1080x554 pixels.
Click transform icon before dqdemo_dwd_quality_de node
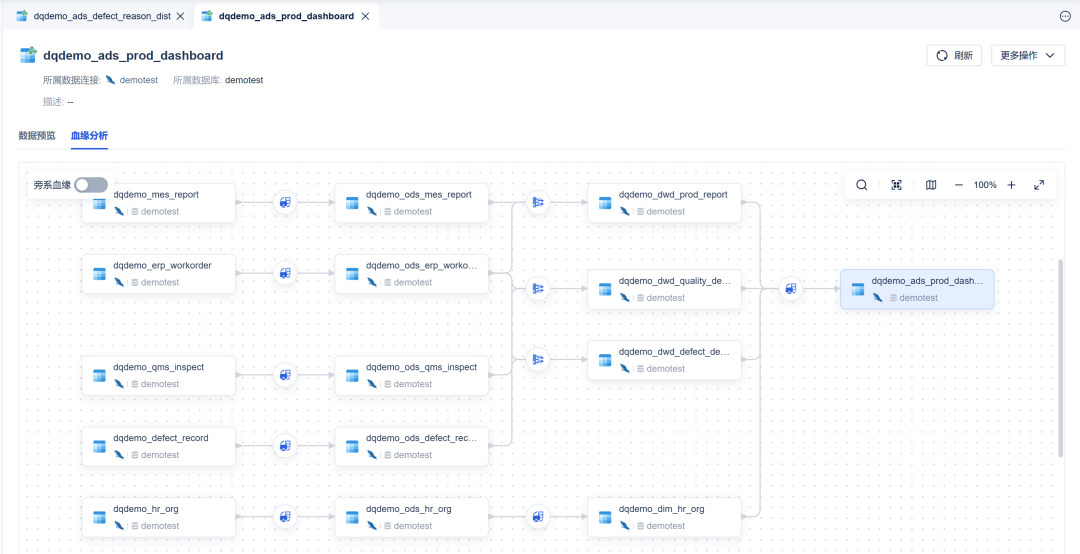pos(538,289)
